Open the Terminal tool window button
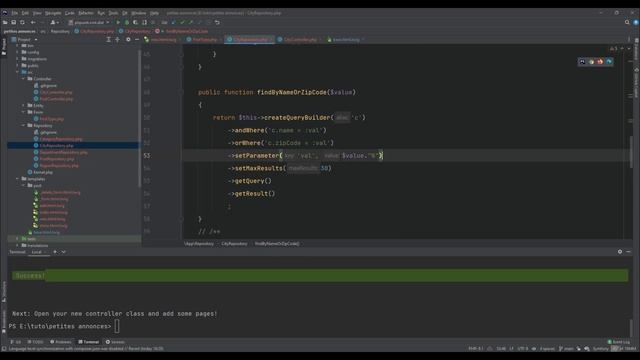The height and width of the screenshot is (360, 640). tap(89, 342)
